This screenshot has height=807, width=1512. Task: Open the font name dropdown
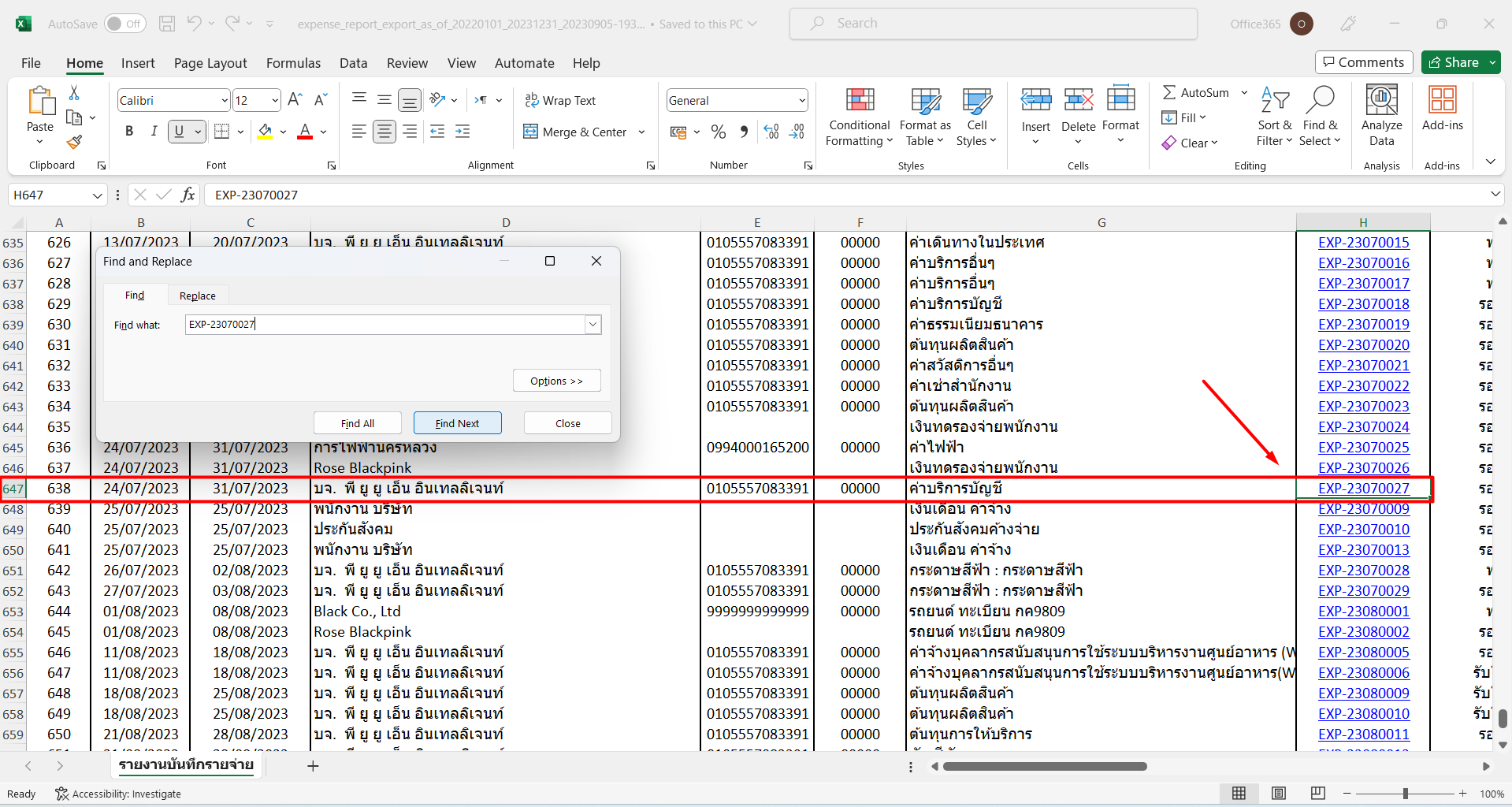(224, 100)
